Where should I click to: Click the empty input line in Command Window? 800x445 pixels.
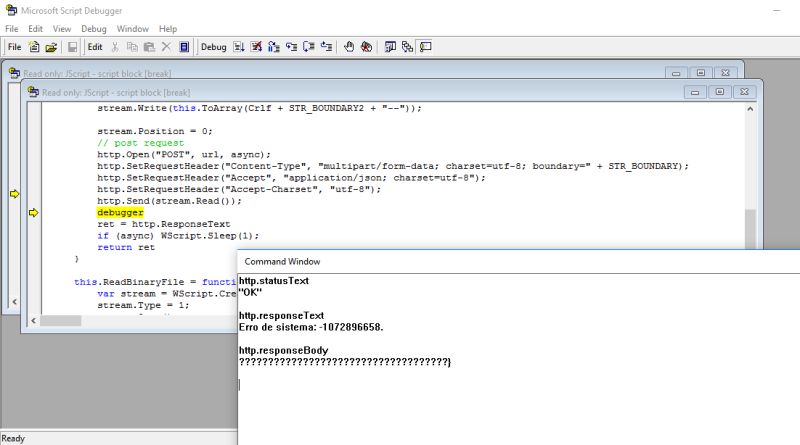[x=518, y=385]
